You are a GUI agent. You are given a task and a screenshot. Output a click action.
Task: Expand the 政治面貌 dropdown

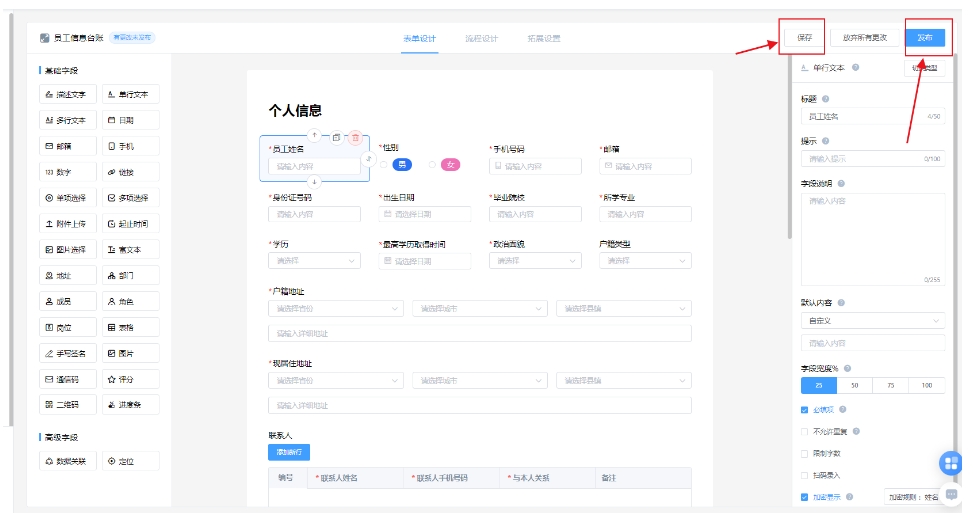(534, 261)
